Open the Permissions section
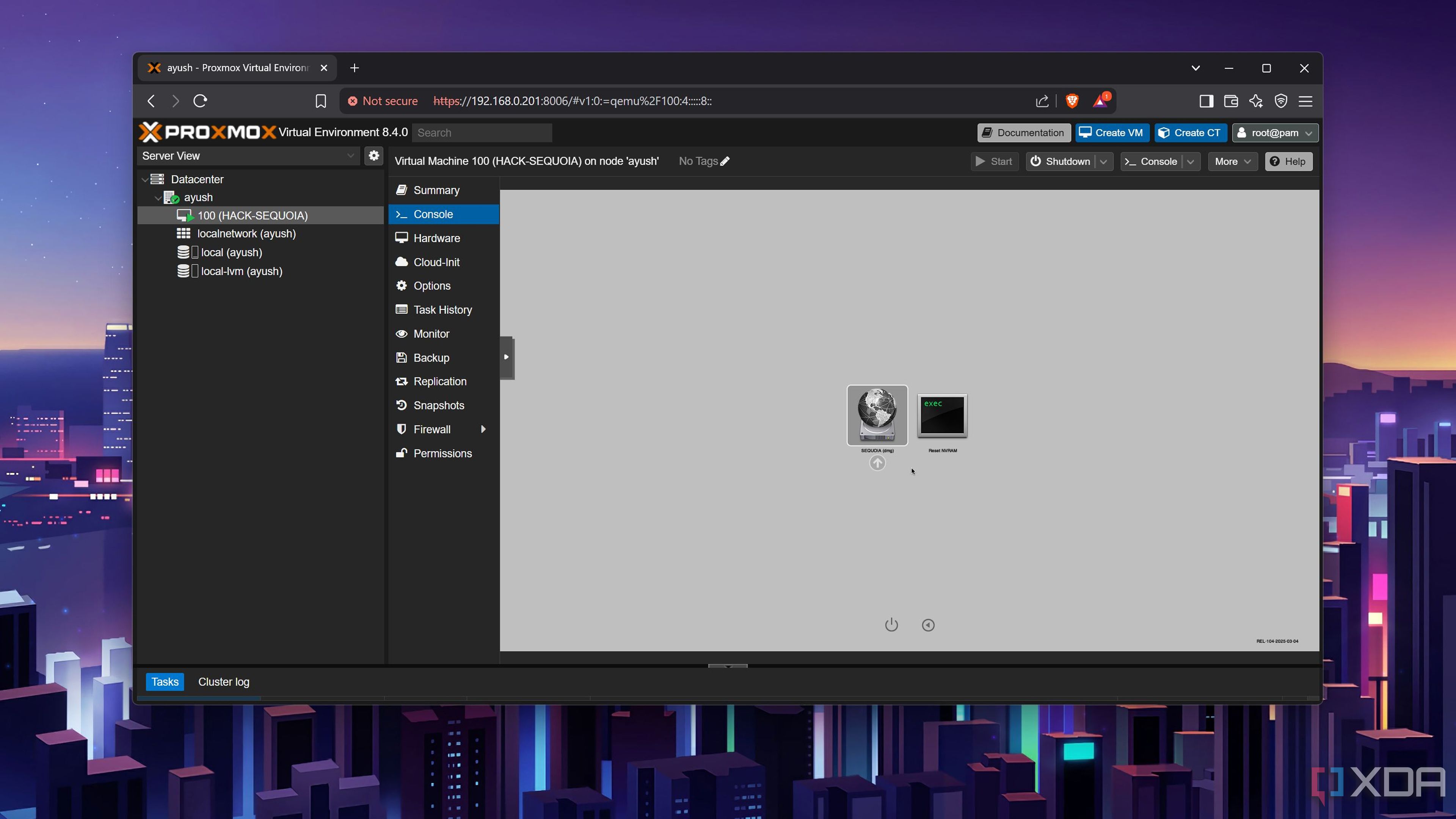 click(444, 453)
